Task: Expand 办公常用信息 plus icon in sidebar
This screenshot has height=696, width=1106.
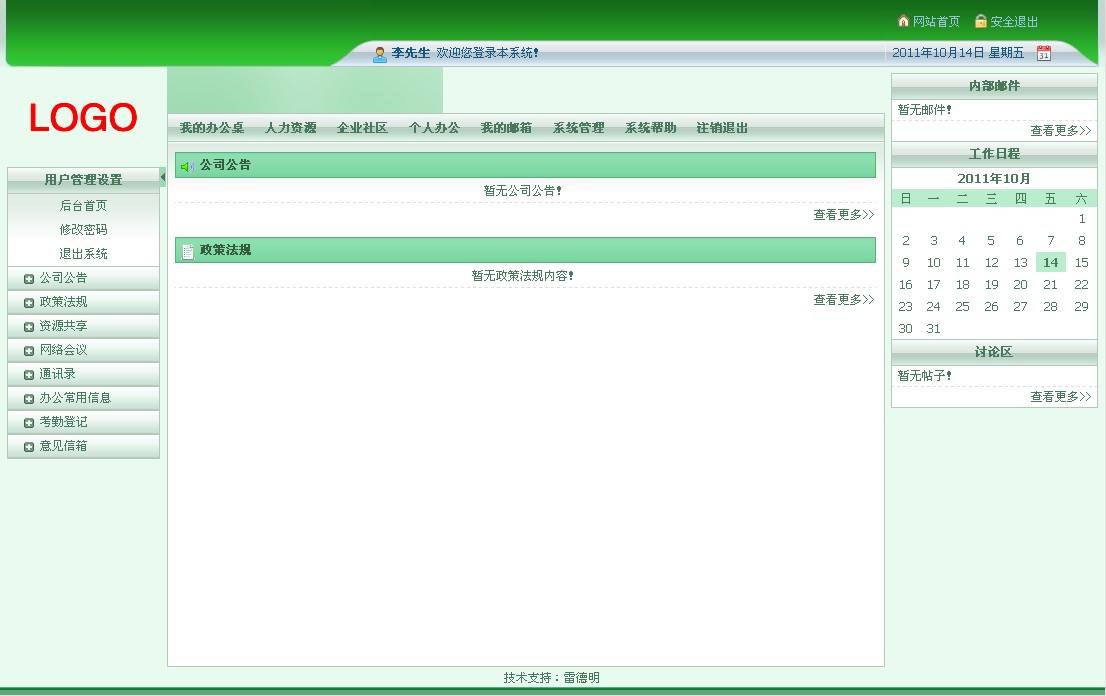Action: point(29,398)
